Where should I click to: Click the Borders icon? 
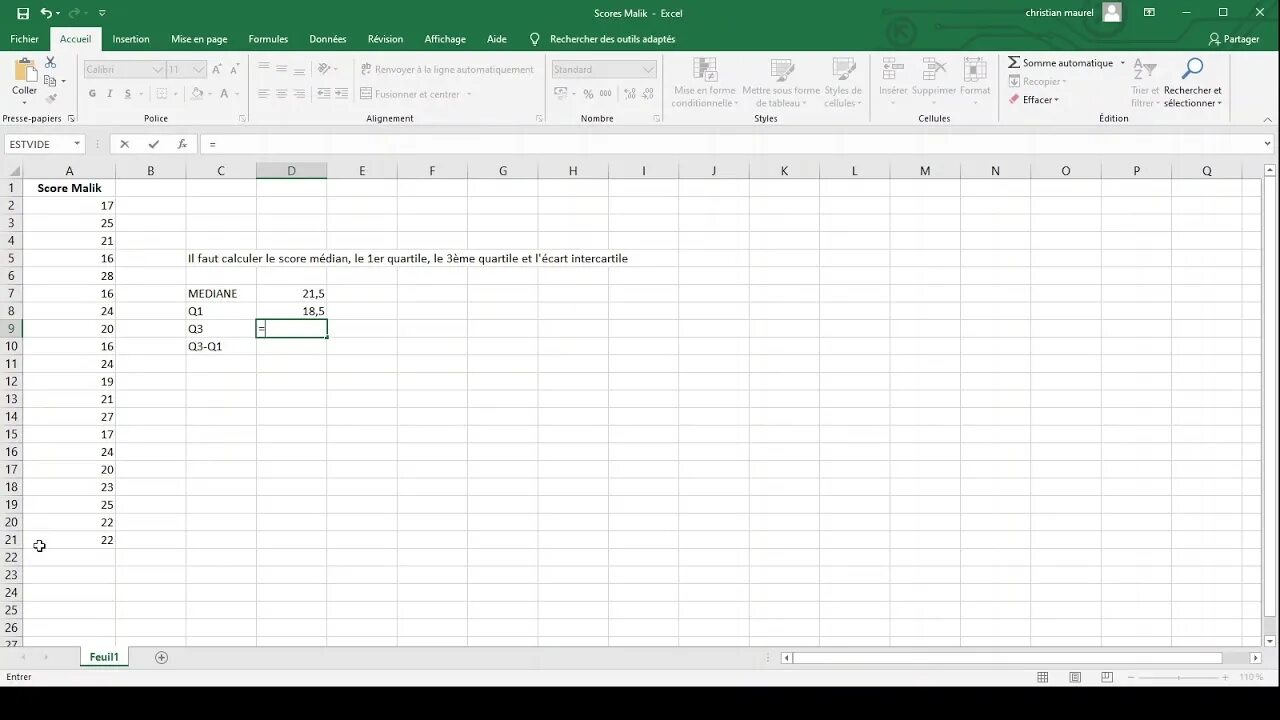pos(160,94)
